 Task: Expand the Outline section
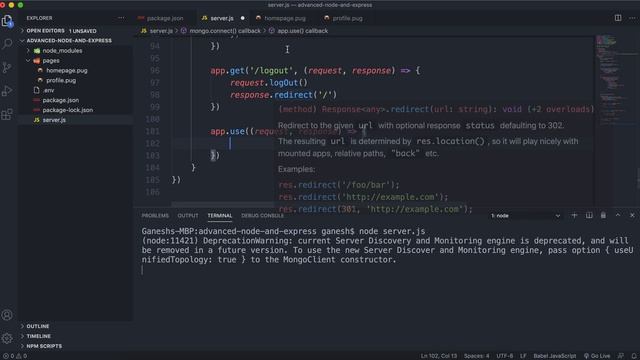(x=76, y=326)
